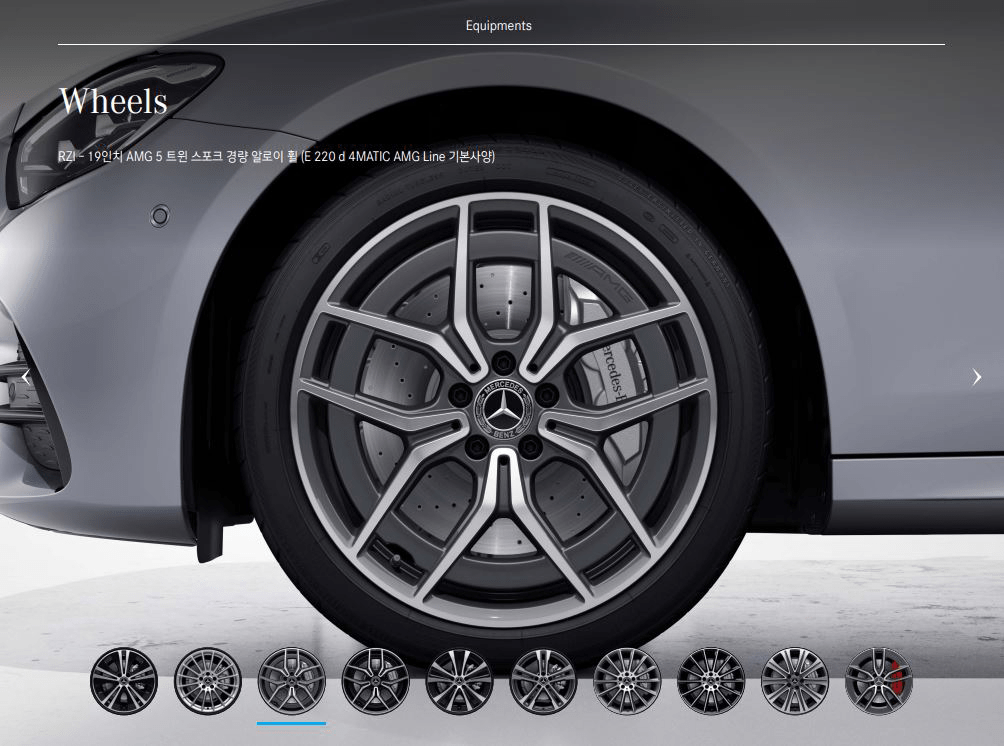Select the first wheel thumbnail in the strip
This screenshot has width=1004, height=746.
tap(124, 680)
